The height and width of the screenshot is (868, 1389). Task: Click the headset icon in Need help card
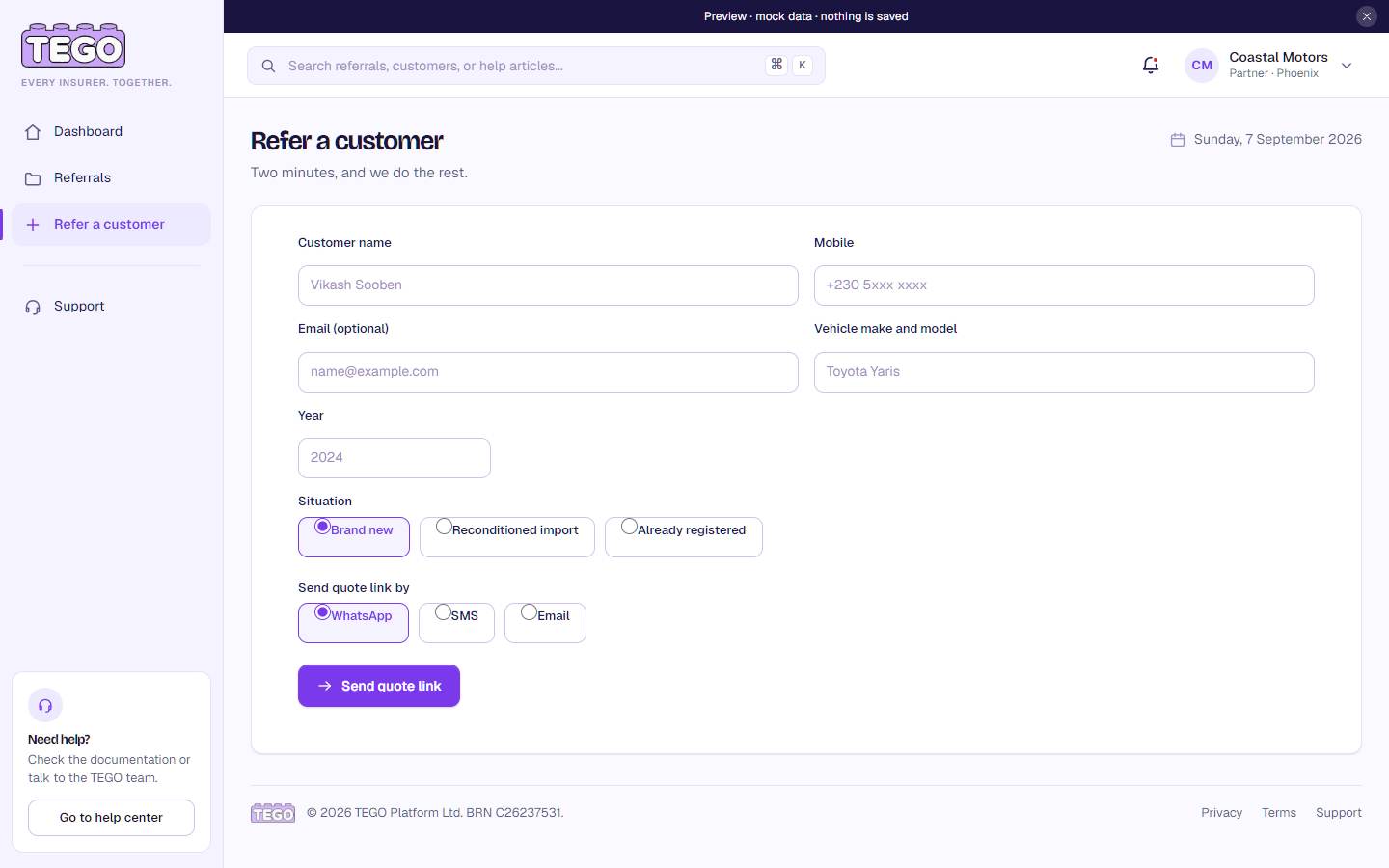pos(45,705)
